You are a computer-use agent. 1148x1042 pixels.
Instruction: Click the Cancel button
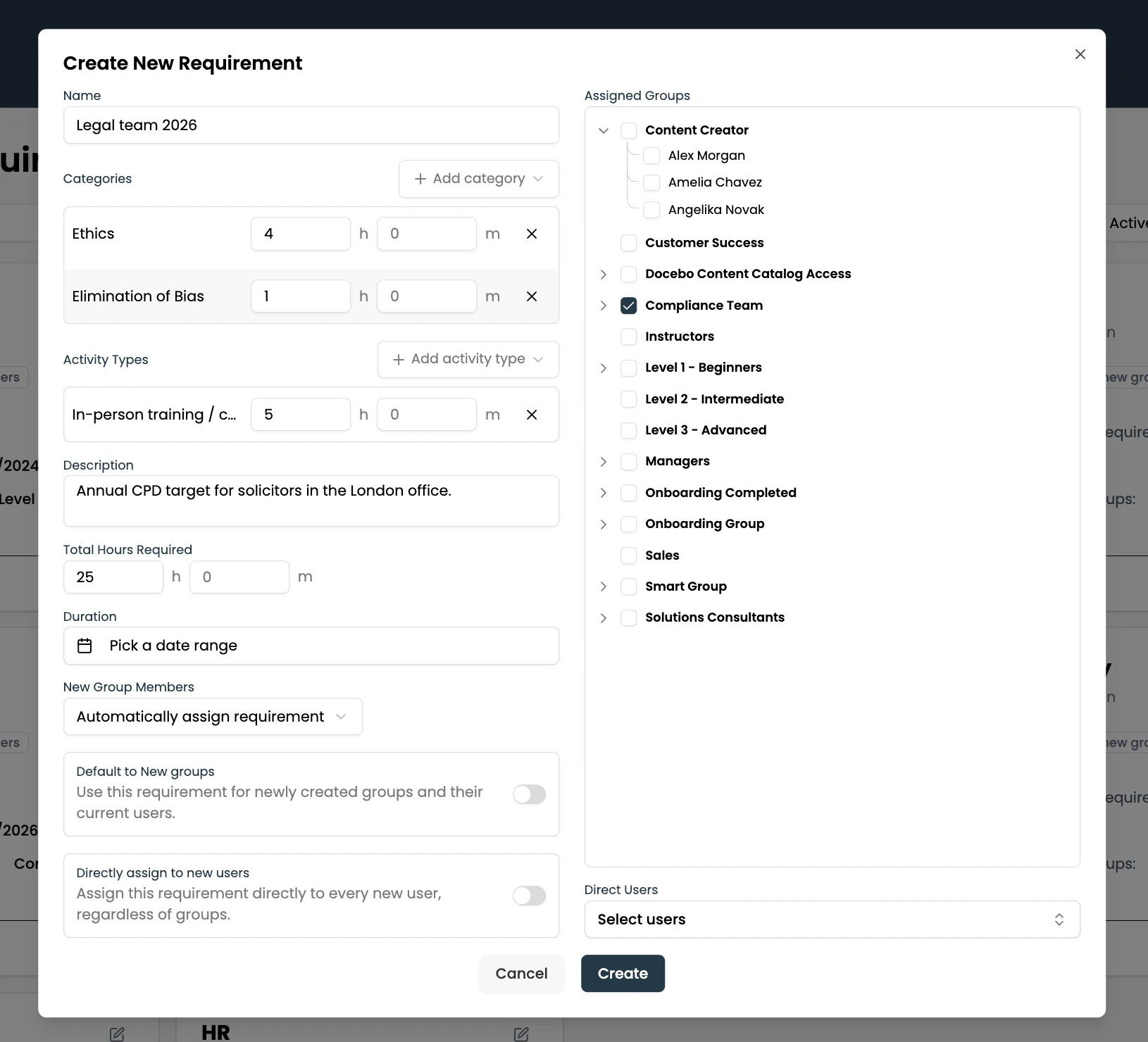coord(521,974)
